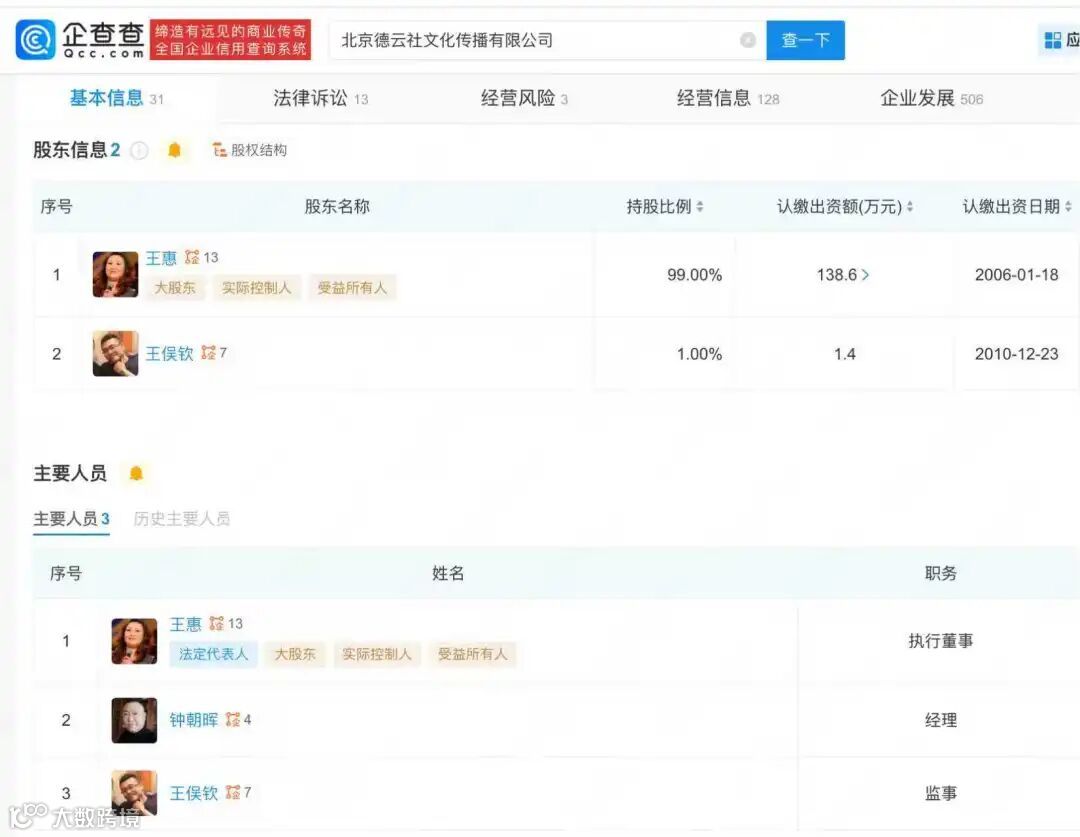Open the apps grid icon at top right

(x=1052, y=40)
